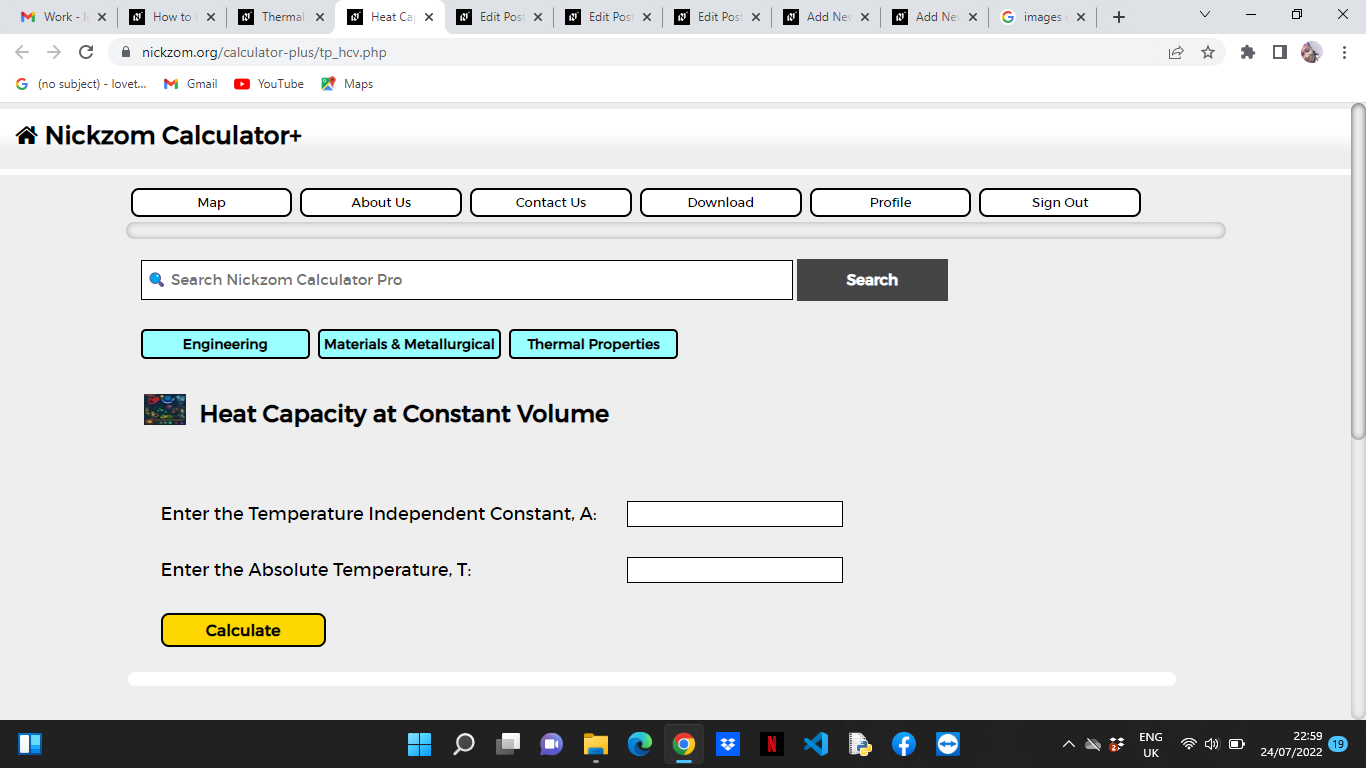
Task: Open Microsoft Edge on taskbar
Action: tap(640, 744)
